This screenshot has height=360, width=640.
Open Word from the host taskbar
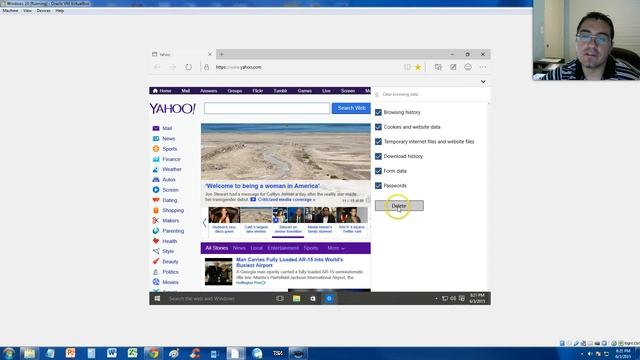coord(111,353)
